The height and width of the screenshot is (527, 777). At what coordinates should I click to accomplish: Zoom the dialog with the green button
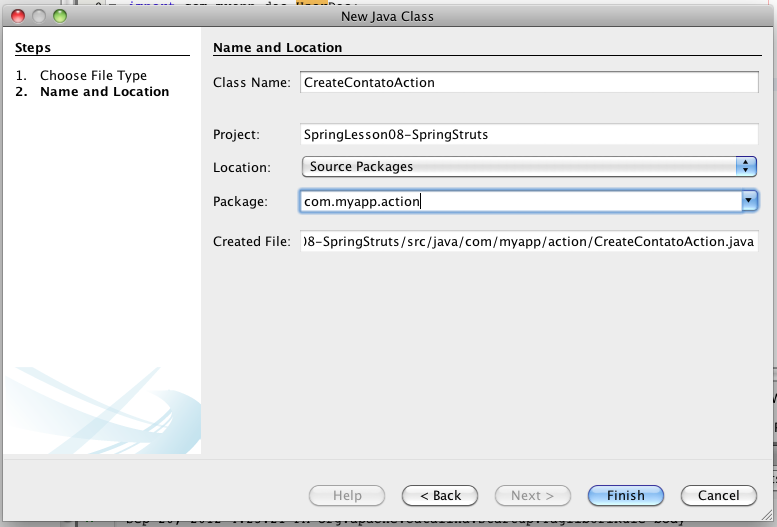click(60, 17)
